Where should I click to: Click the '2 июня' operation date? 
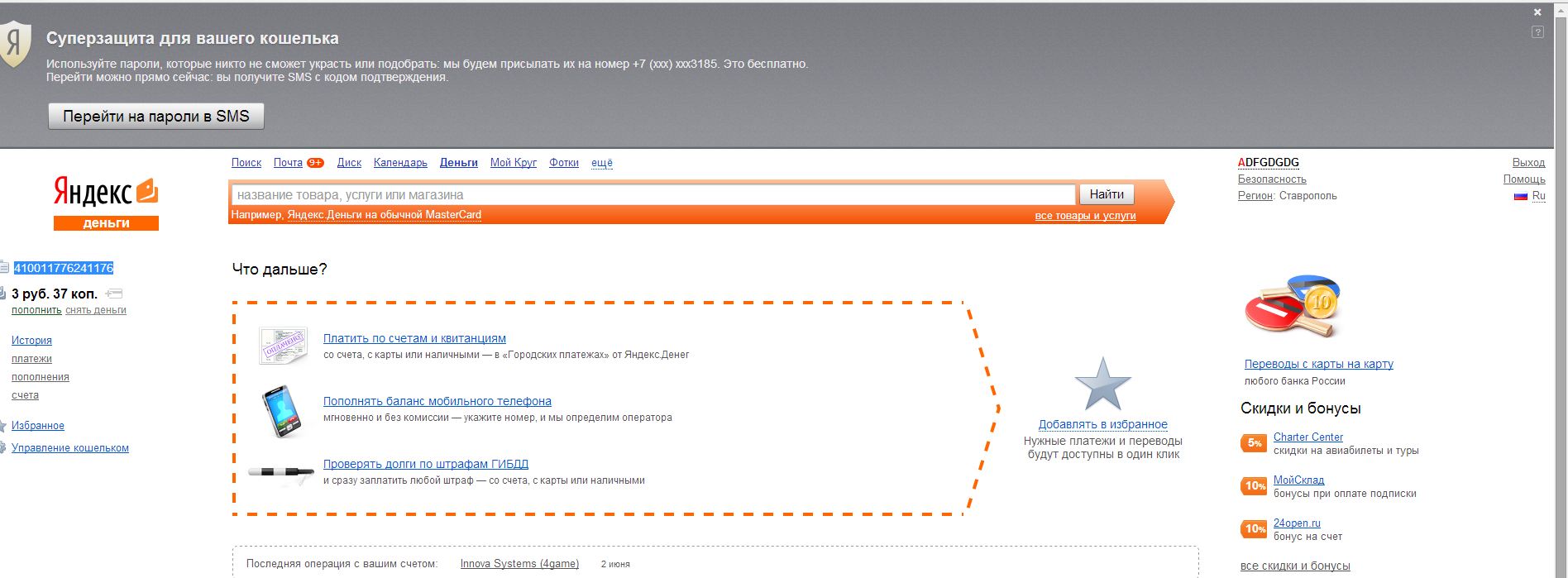coord(615,564)
